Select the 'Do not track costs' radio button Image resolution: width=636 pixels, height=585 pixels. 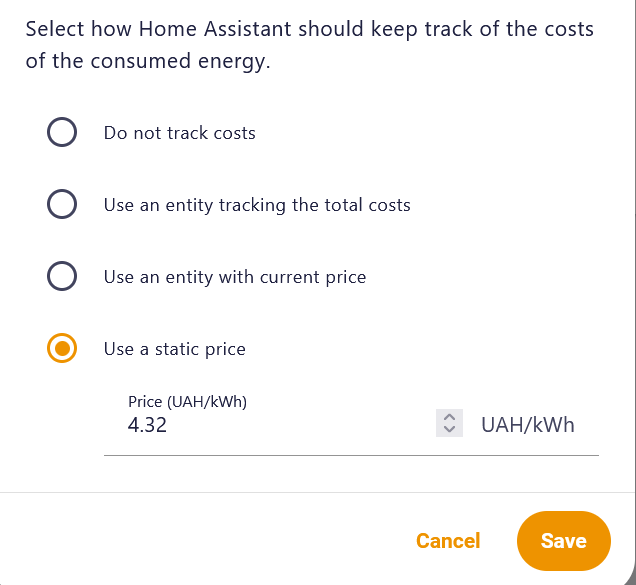click(62, 133)
